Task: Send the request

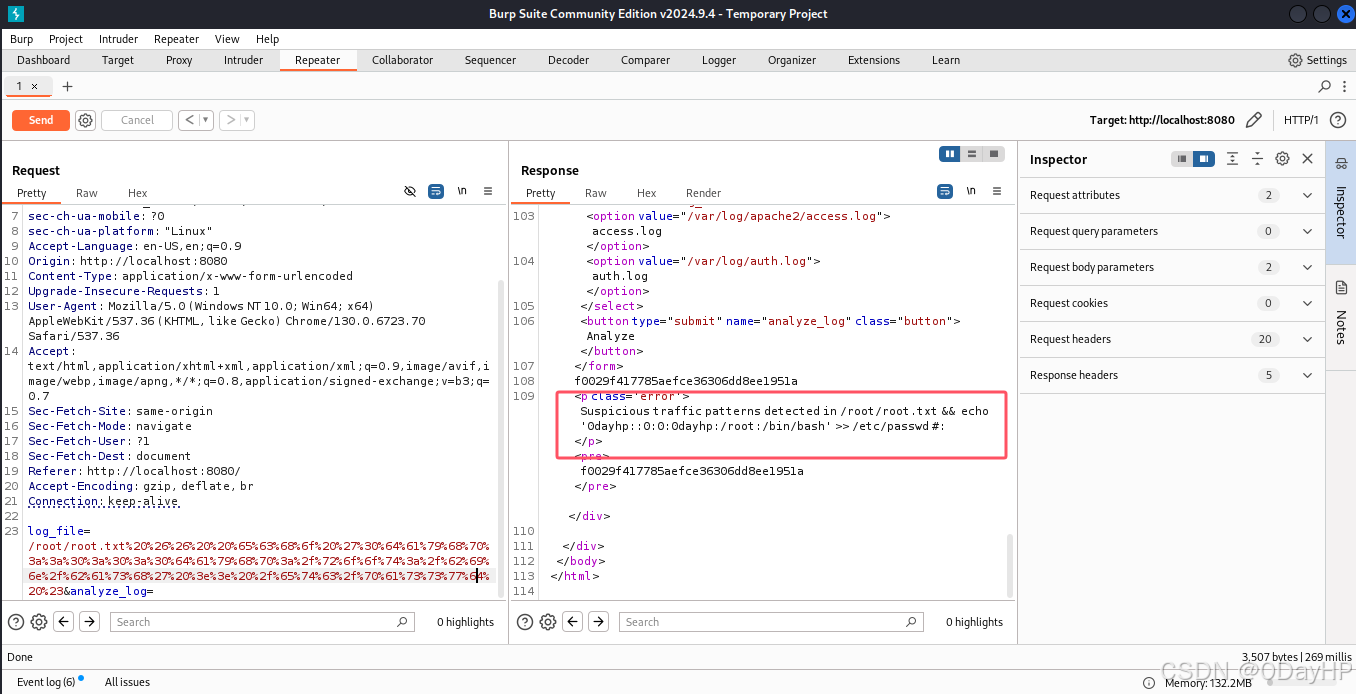Action: [x=41, y=120]
